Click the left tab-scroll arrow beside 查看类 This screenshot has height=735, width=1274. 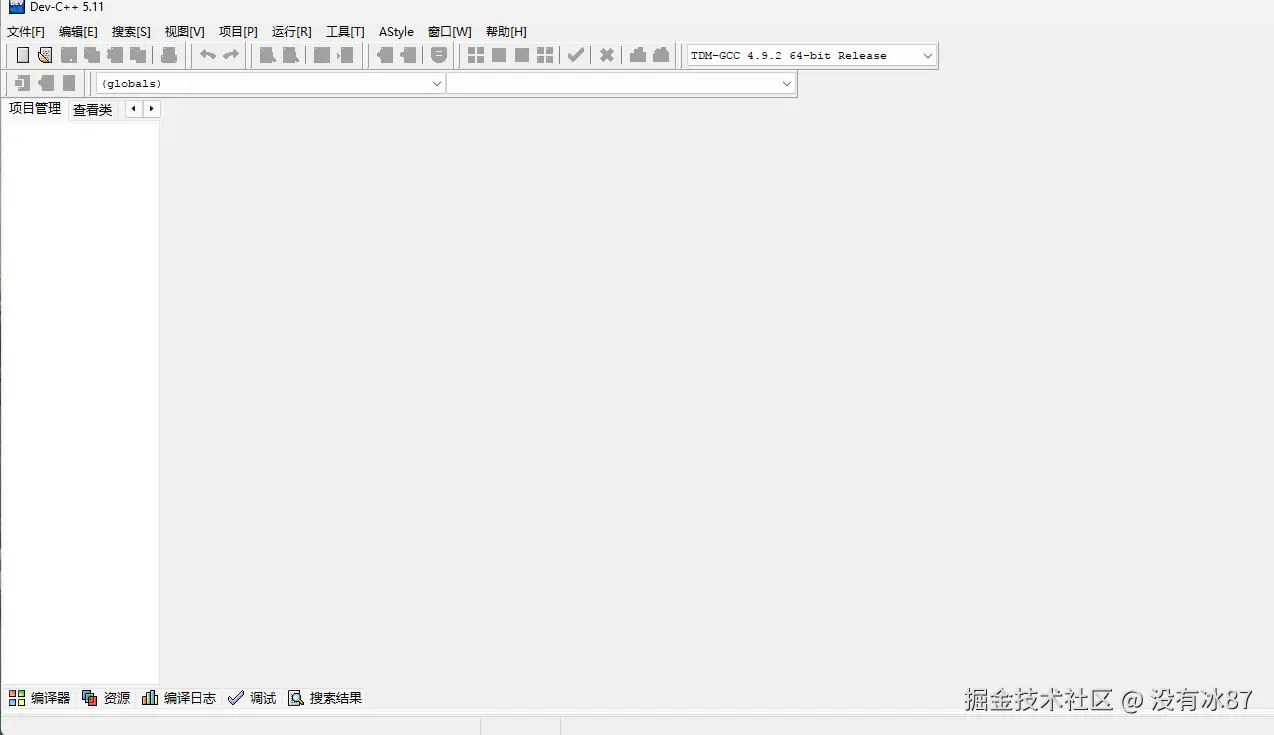click(134, 109)
